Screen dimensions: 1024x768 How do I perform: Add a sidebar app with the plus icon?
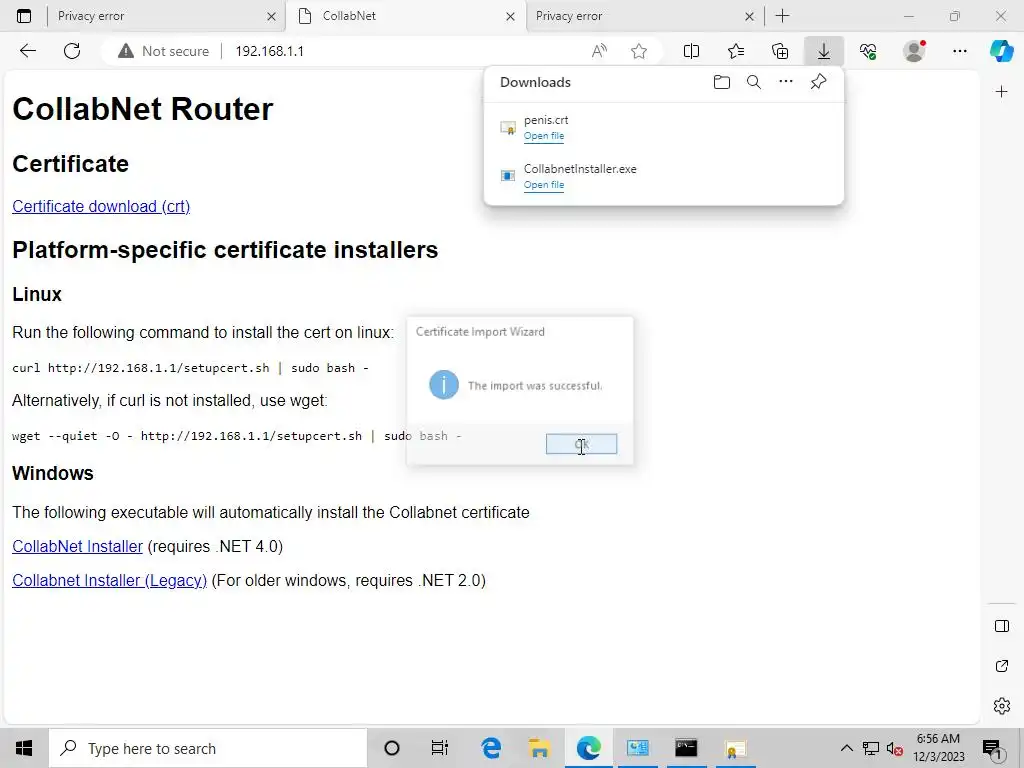tap(1001, 91)
